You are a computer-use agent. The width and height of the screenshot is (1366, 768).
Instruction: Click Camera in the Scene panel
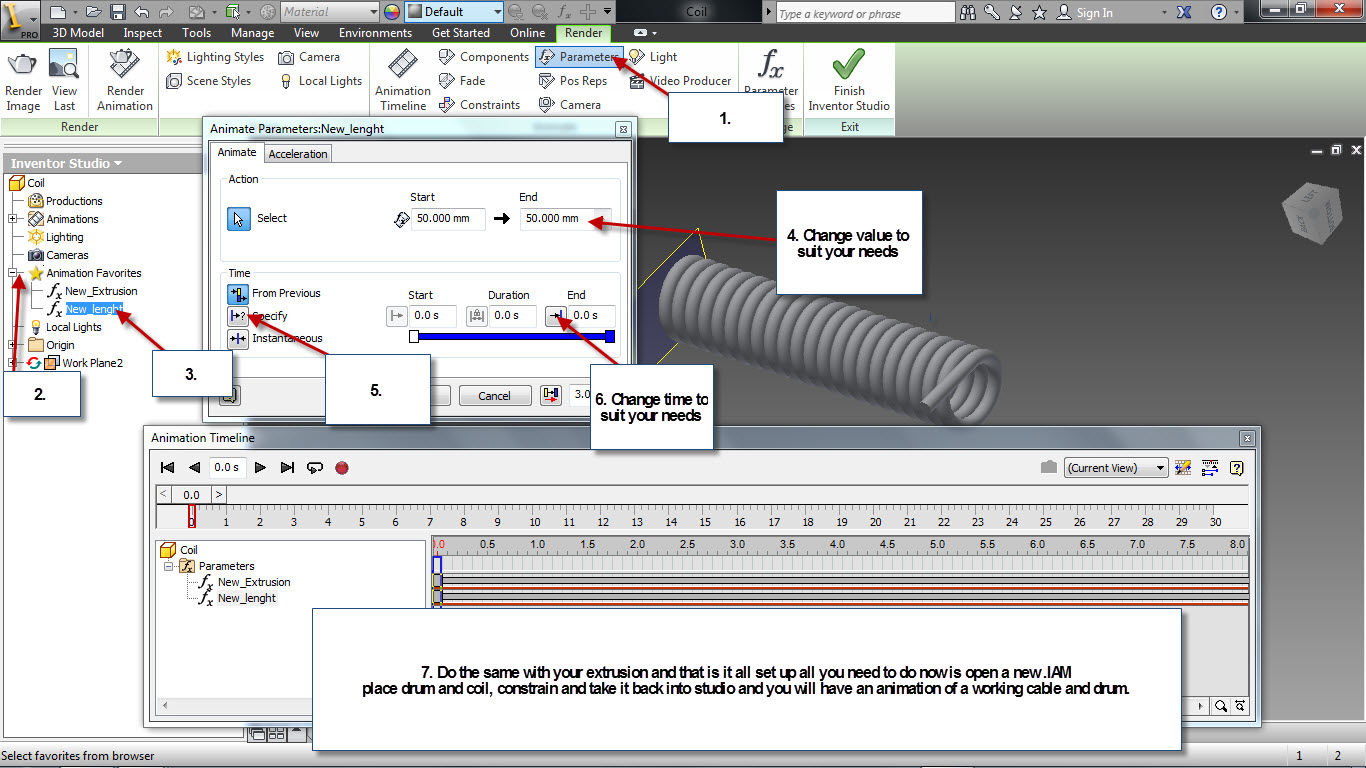309,57
